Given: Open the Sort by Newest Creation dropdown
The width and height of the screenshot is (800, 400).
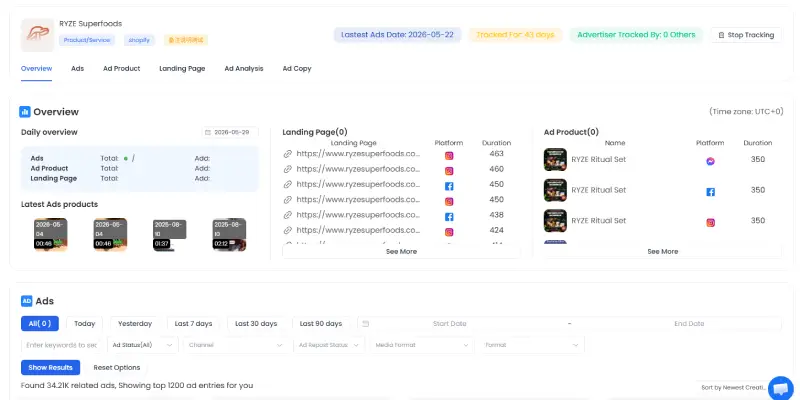Looking at the screenshot, I should click(733, 388).
